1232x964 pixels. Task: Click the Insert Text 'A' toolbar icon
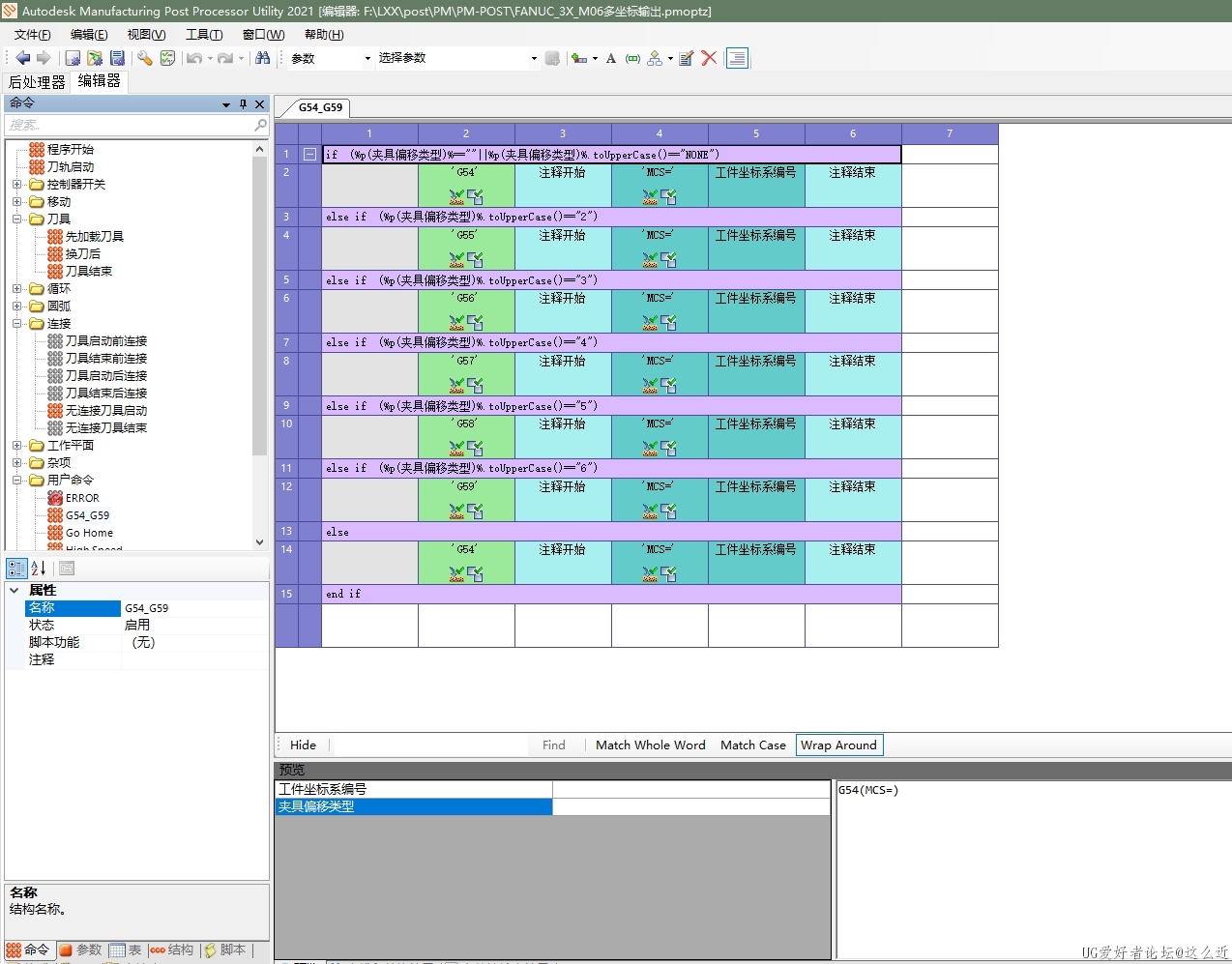point(611,58)
